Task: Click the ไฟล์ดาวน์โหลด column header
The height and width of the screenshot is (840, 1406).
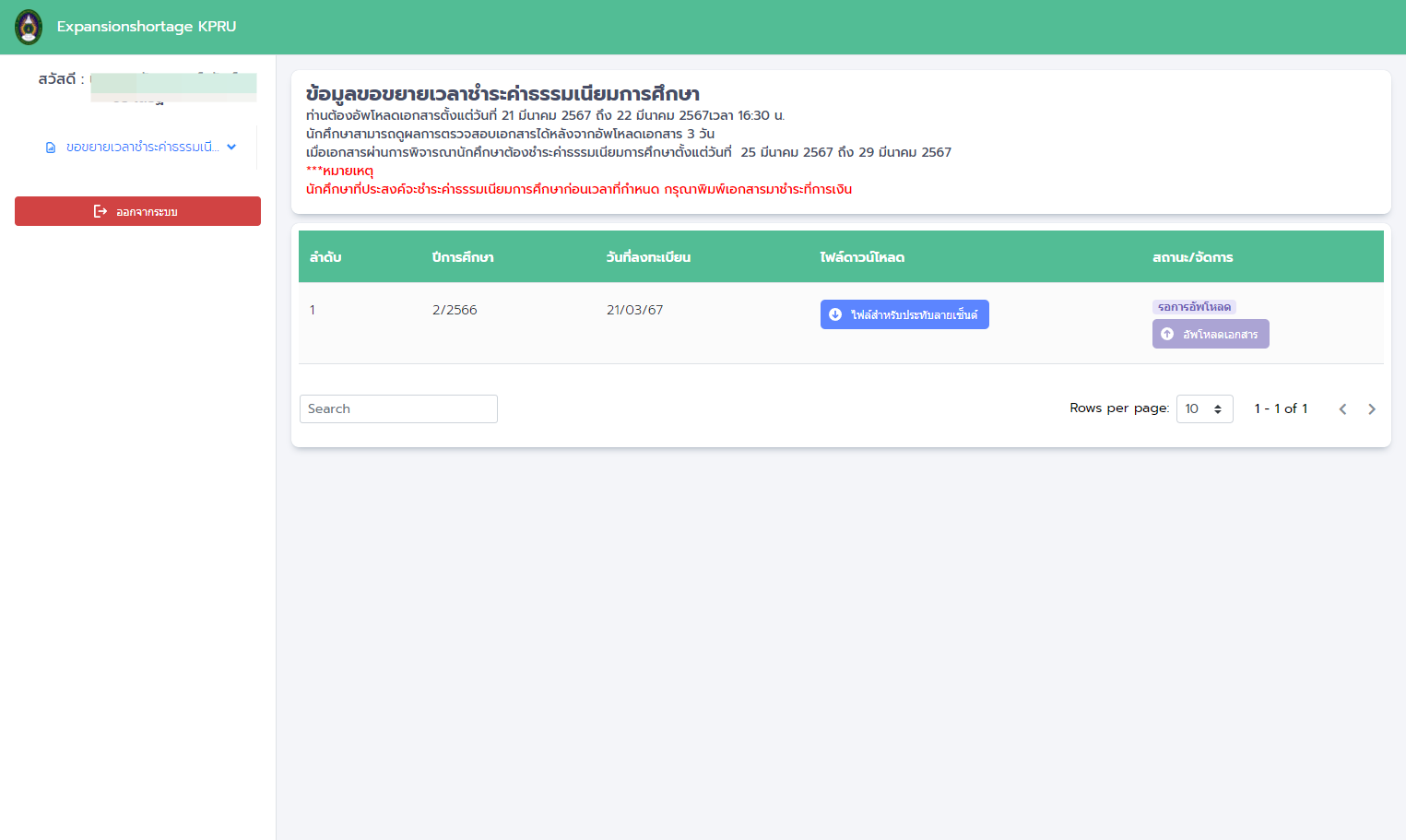Action: coord(862,257)
